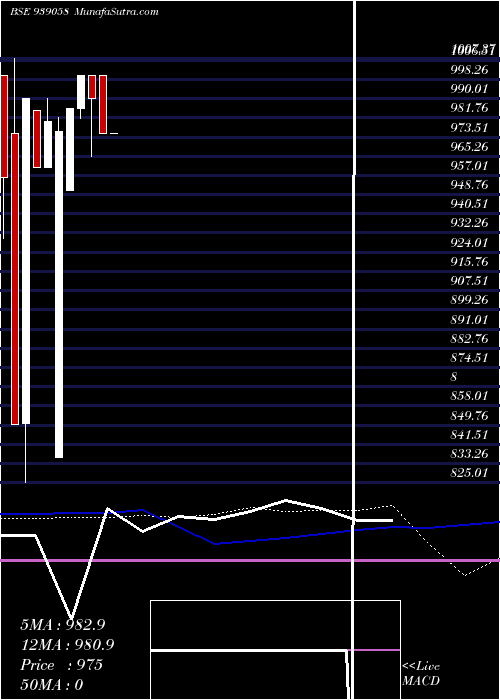Click the 12MA : 980.9 readout
This screenshot has width=500, height=700.
coord(67,645)
